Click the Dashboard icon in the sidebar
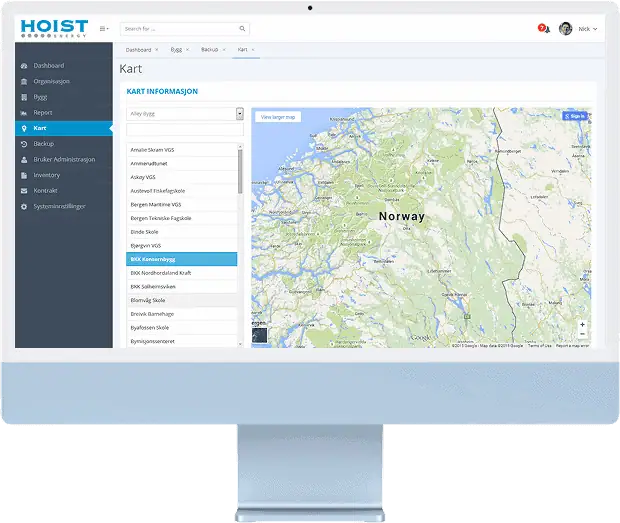Screen dimensions: 620x523 point(24,66)
